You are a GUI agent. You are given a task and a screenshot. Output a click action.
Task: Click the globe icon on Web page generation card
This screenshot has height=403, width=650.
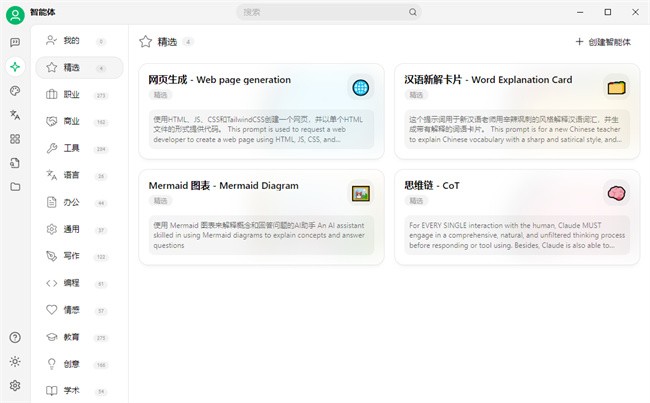361,87
